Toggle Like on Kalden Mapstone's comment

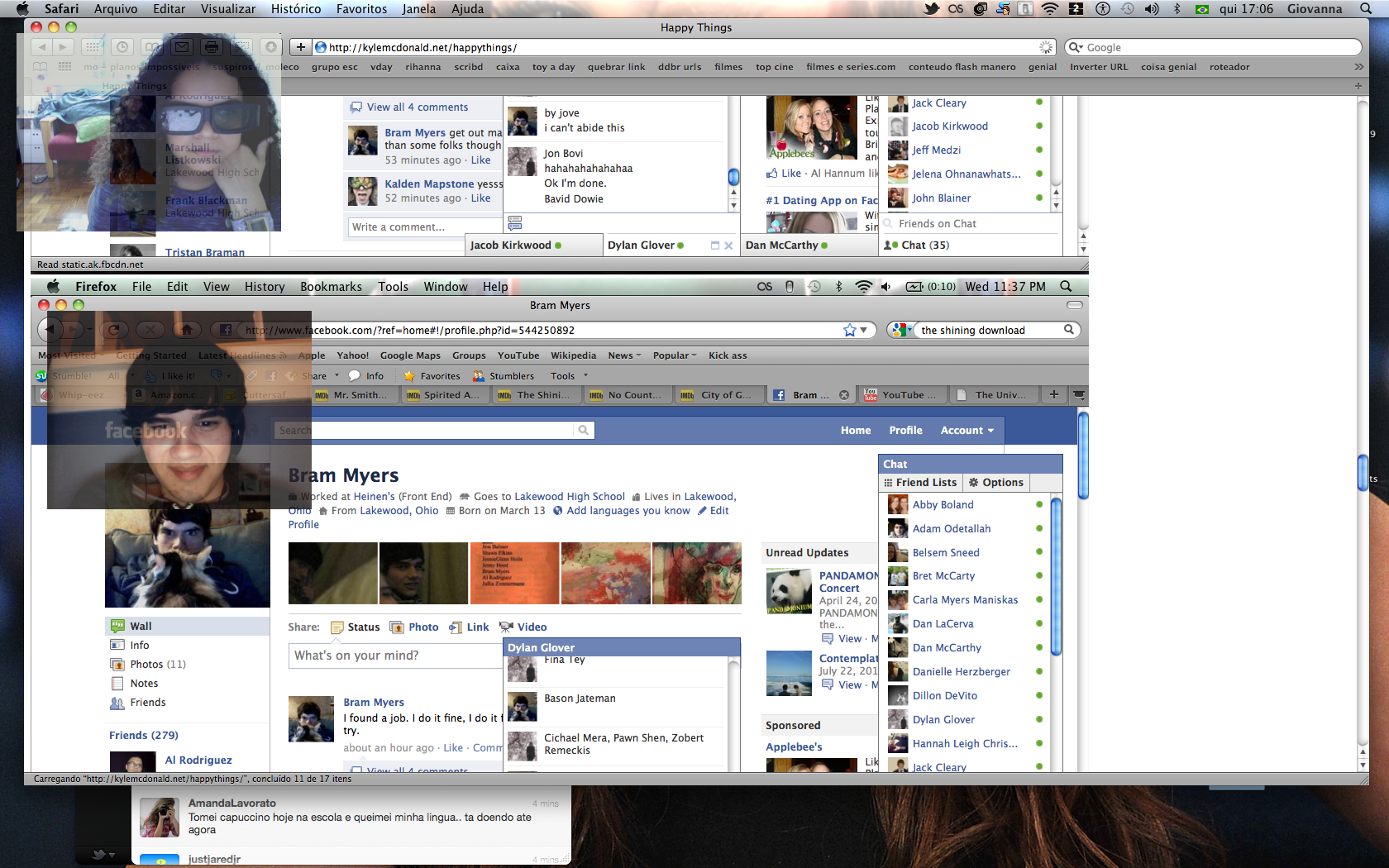coord(480,198)
